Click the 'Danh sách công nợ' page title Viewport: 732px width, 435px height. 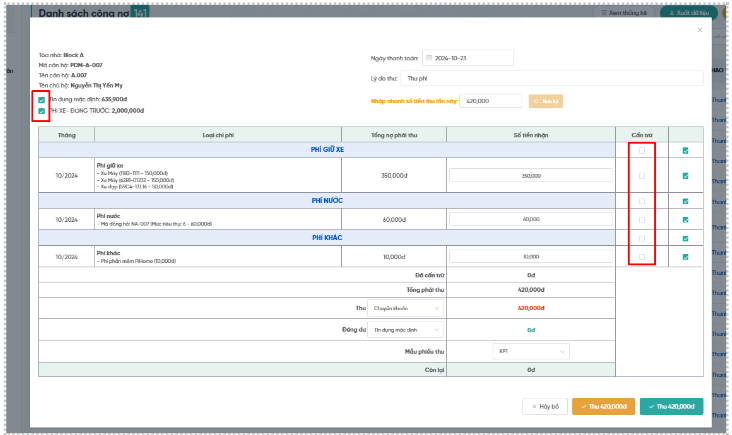point(84,13)
